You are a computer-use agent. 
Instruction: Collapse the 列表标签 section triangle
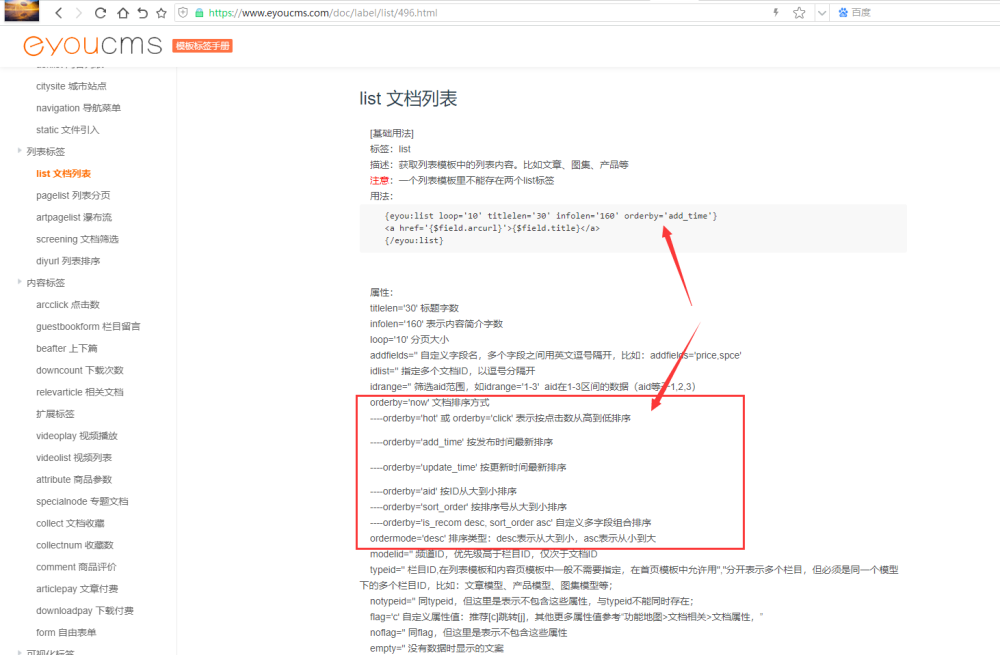point(19,151)
